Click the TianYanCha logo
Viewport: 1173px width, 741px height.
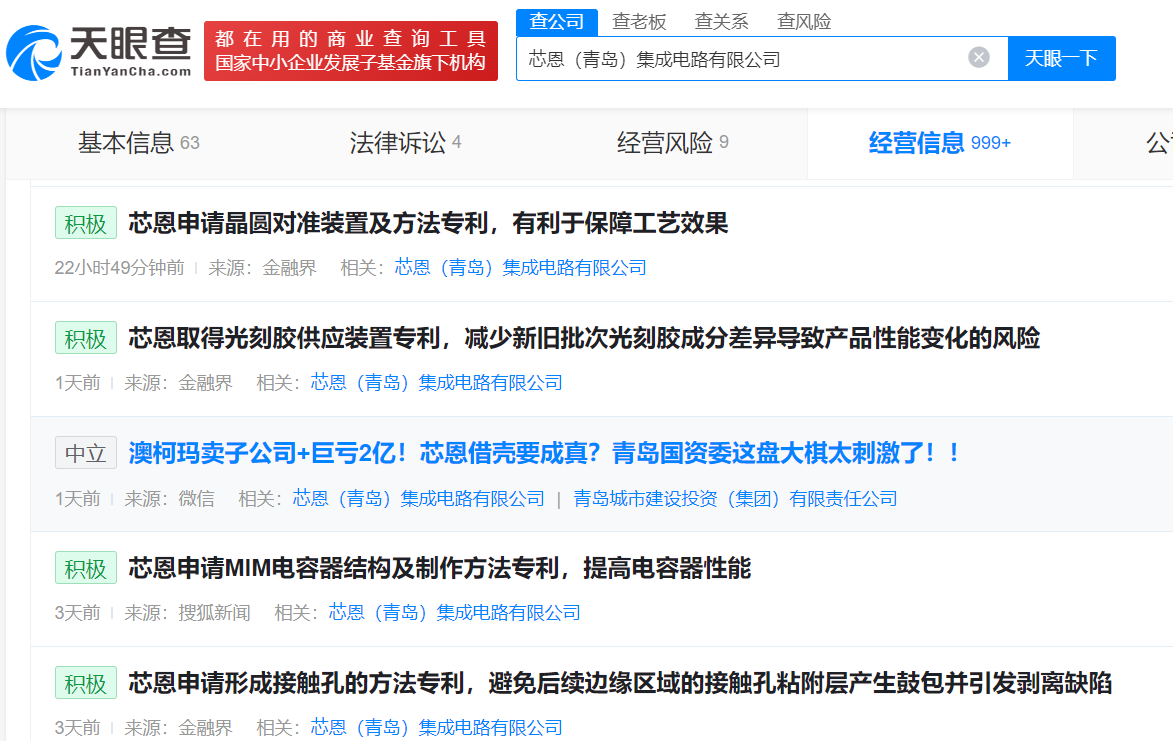(99, 52)
